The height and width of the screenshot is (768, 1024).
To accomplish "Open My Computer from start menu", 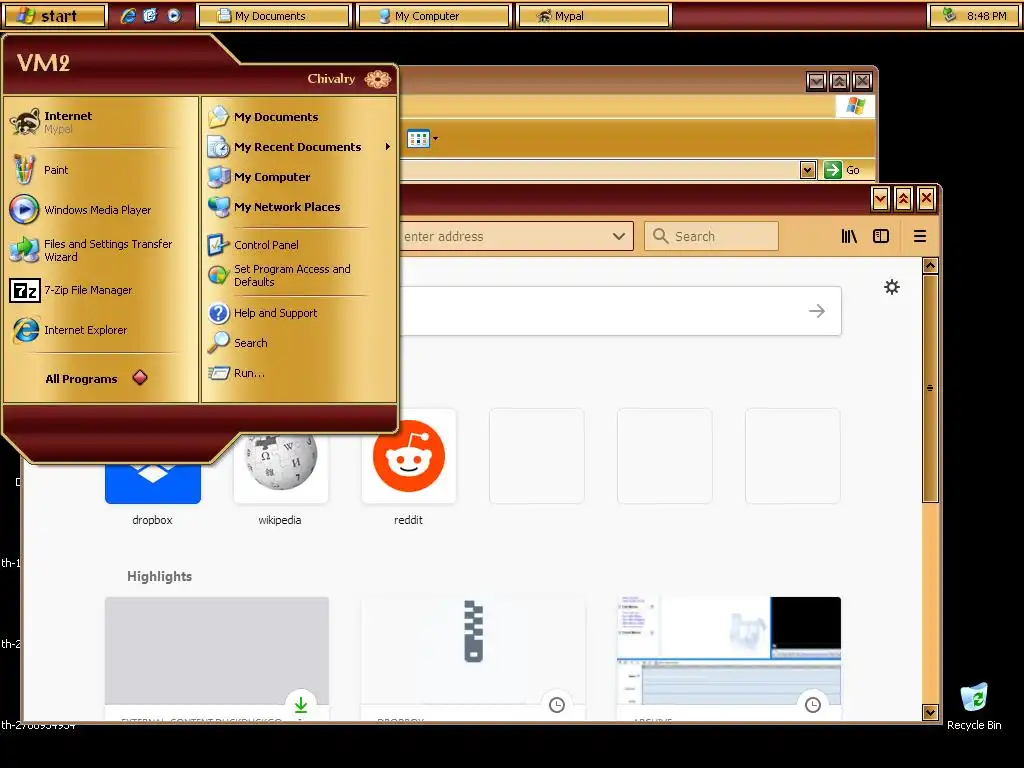I will [259, 177].
